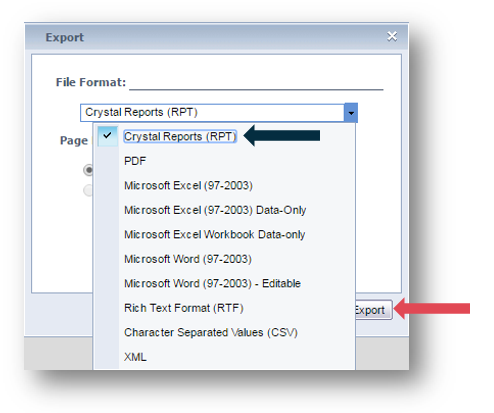Choose XML export format
Screen dimensions: 494x413
pos(135,357)
